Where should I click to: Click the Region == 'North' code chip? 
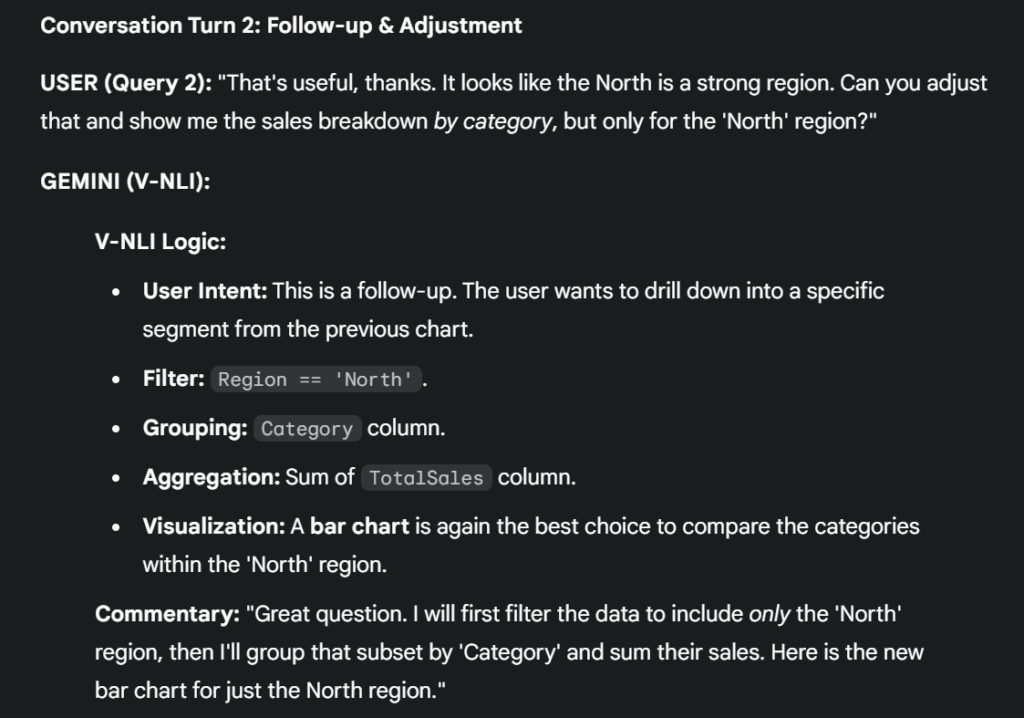tap(316, 380)
